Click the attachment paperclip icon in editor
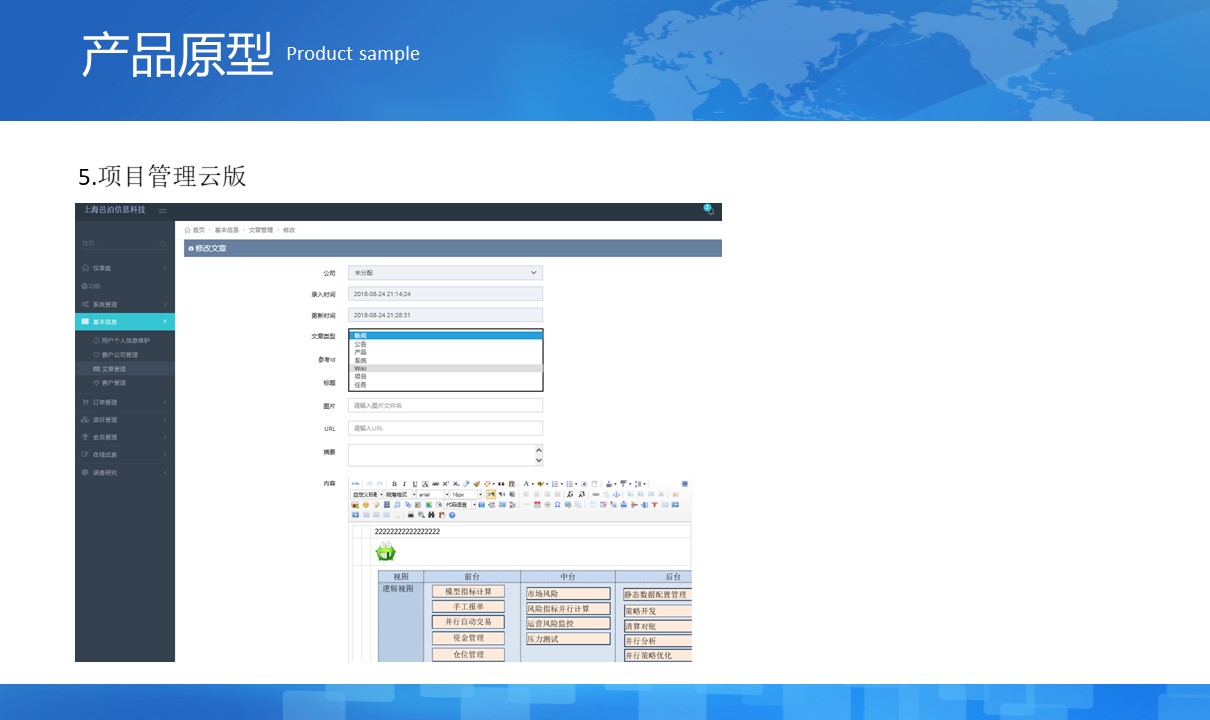 [x=408, y=505]
